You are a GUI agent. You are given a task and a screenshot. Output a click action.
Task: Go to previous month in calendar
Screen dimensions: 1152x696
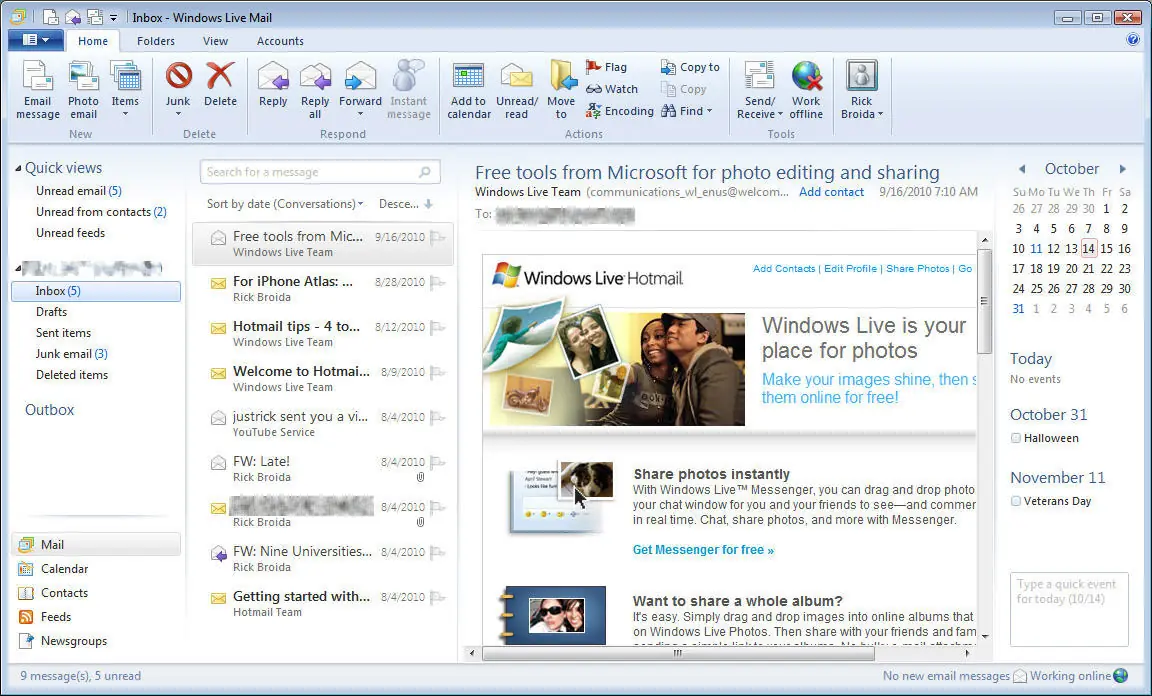(1022, 169)
